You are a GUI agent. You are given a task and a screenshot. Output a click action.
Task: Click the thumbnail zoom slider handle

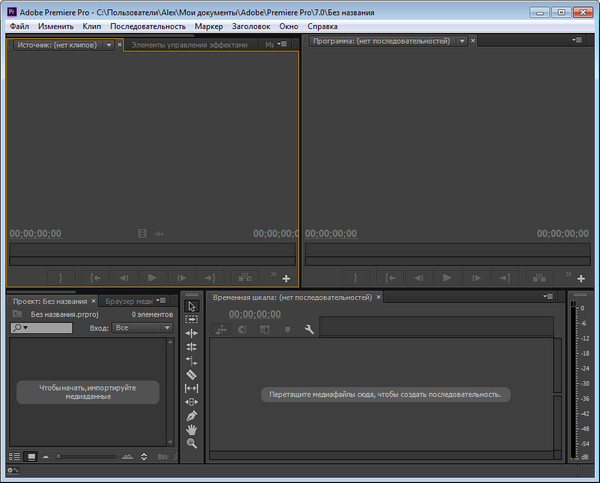(59, 457)
